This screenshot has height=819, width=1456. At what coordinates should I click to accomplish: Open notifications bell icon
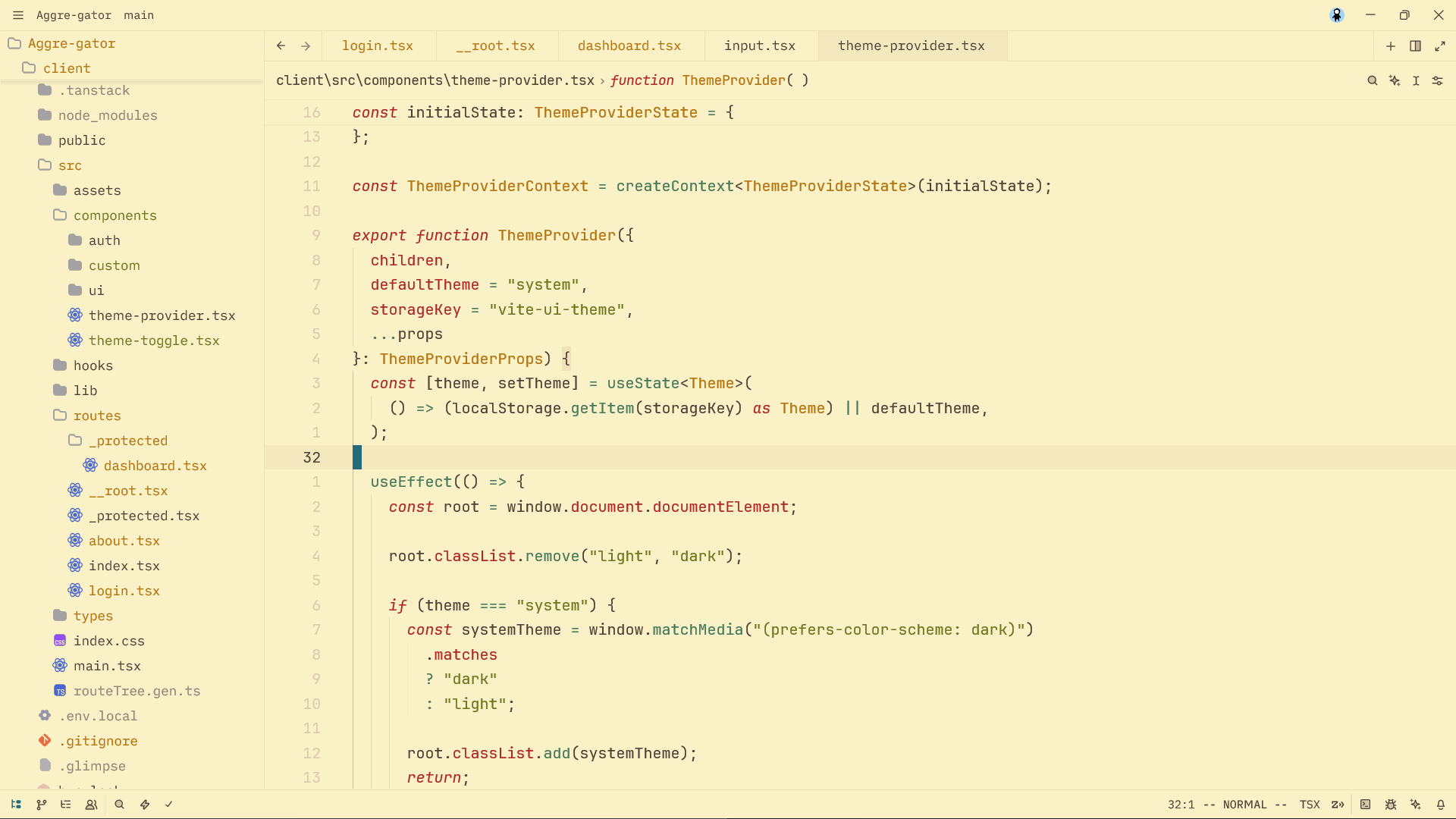pos(1440,805)
